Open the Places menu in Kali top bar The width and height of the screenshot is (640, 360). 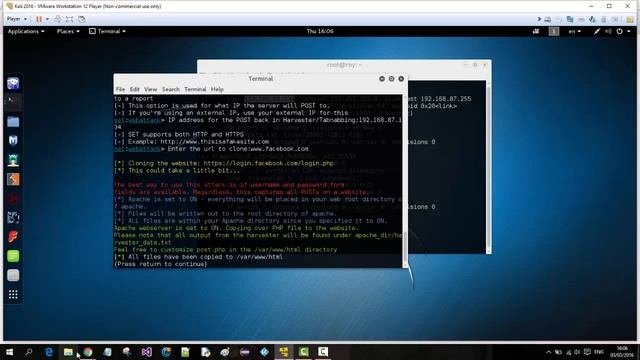[x=68, y=31]
